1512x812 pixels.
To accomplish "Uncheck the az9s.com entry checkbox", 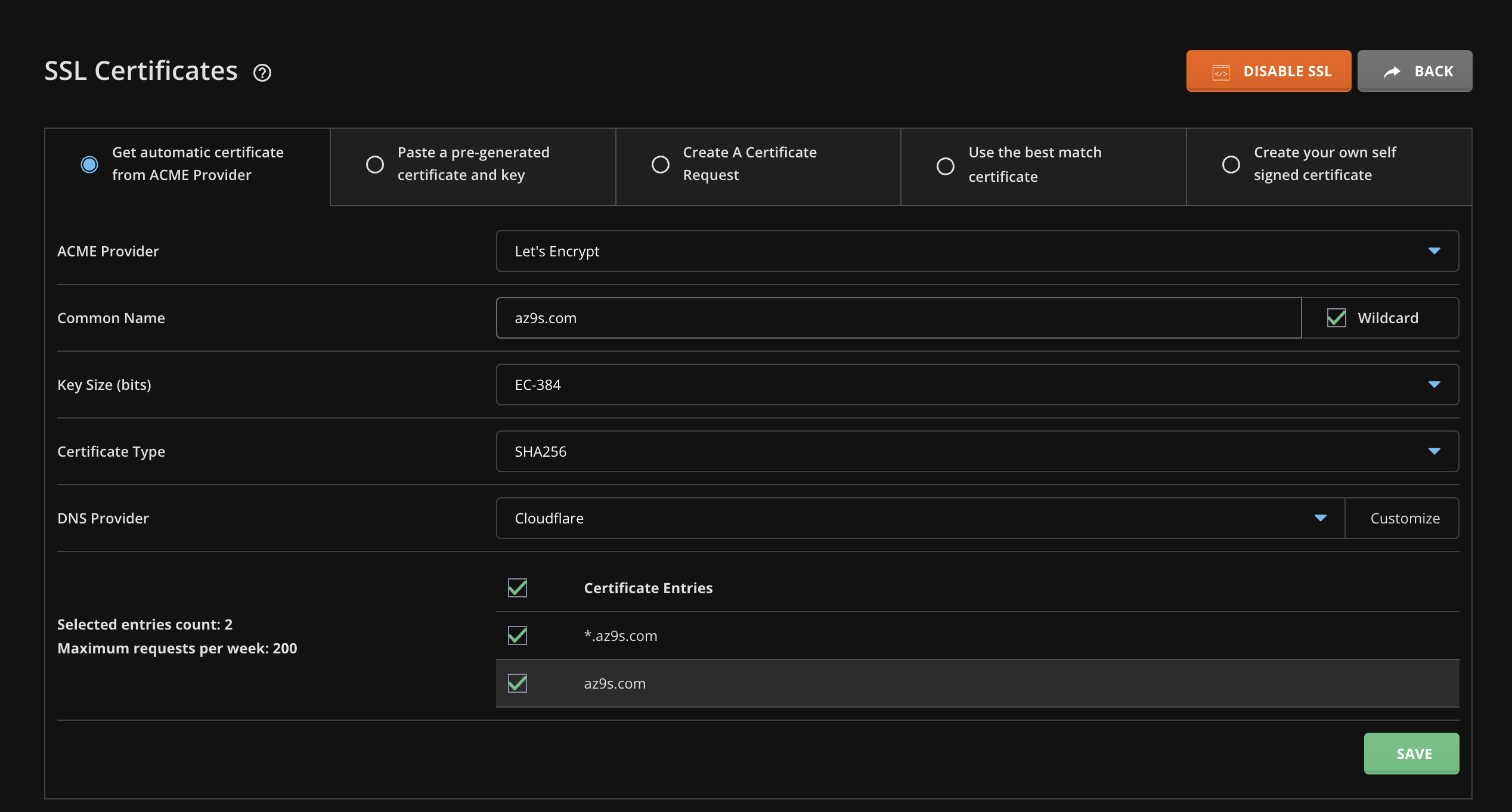I will pos(517,683).
